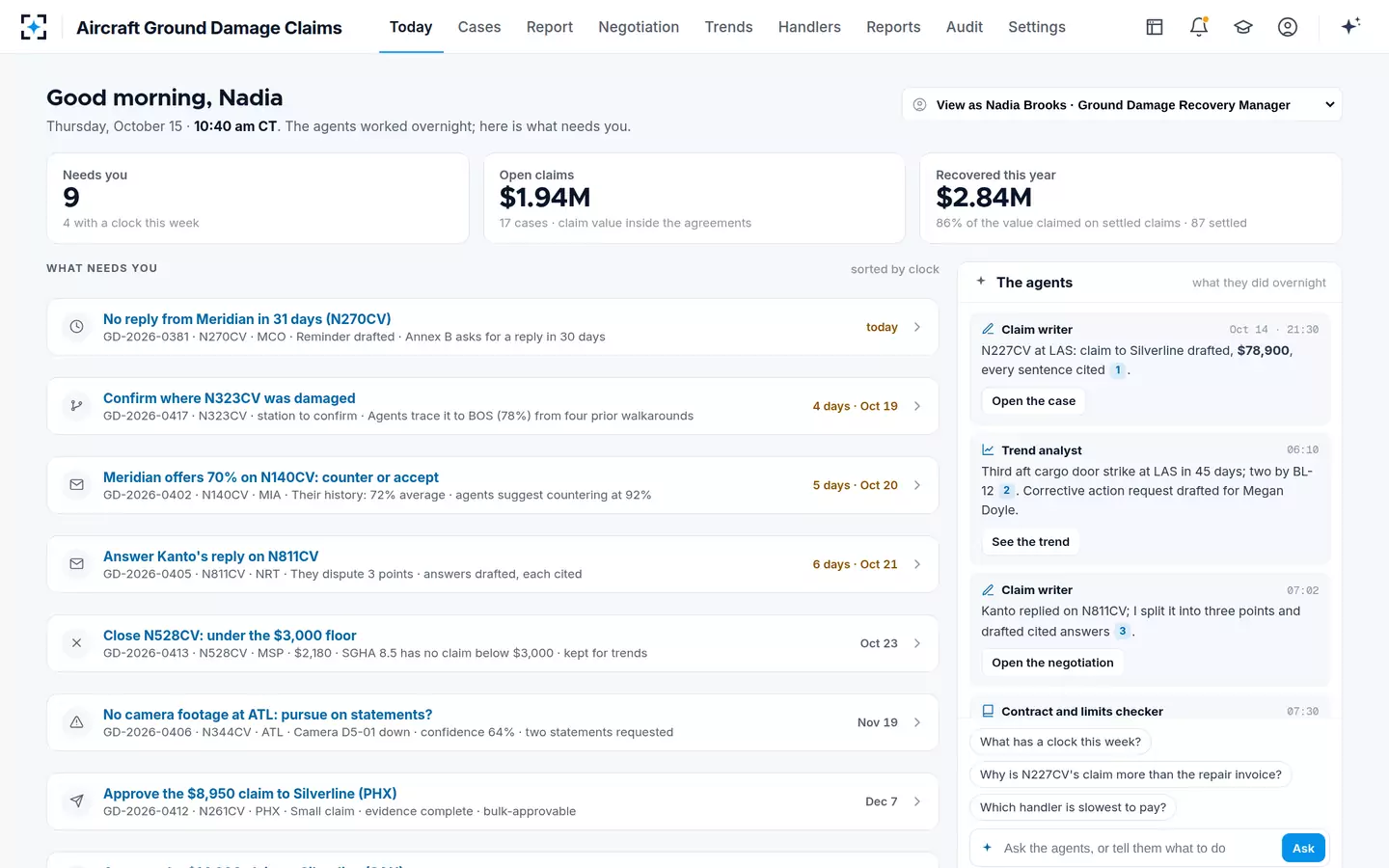Screen dimensions: 1389x868
Task: Click the branch icon on N323CV row
Action: click(76, 406)
